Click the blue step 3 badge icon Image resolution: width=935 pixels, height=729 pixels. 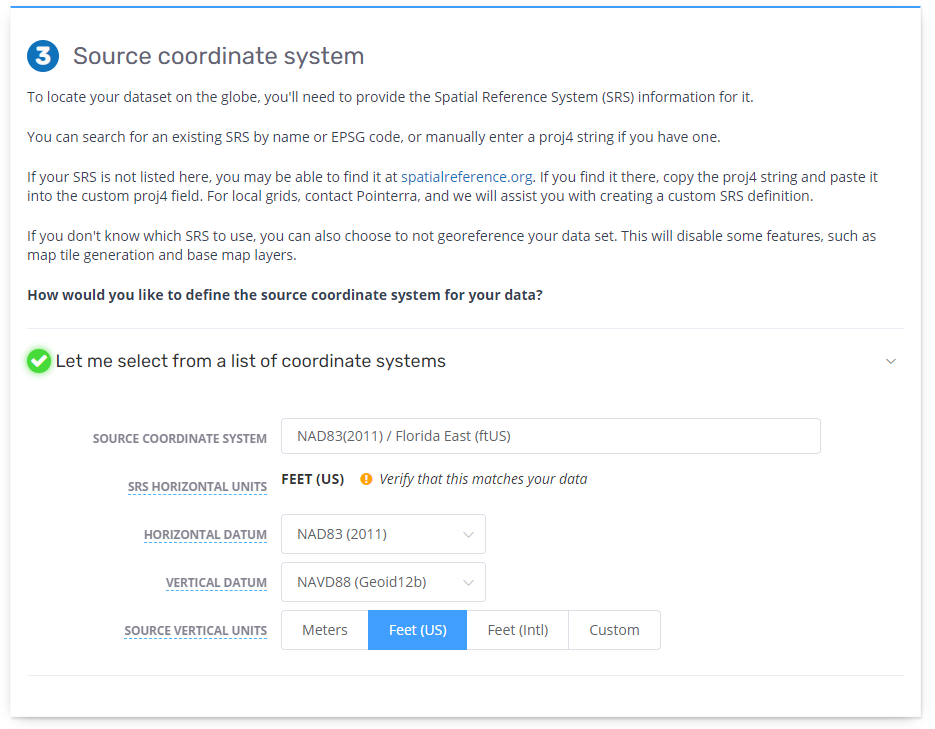point(43,56)
